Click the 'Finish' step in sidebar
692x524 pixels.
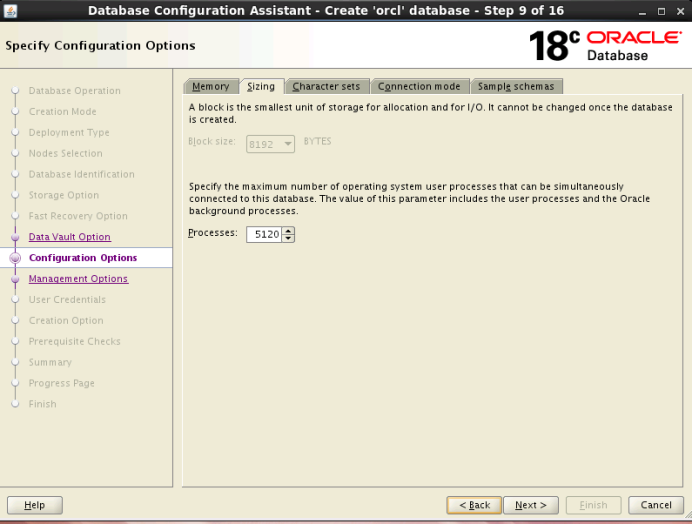click(42, 404)
